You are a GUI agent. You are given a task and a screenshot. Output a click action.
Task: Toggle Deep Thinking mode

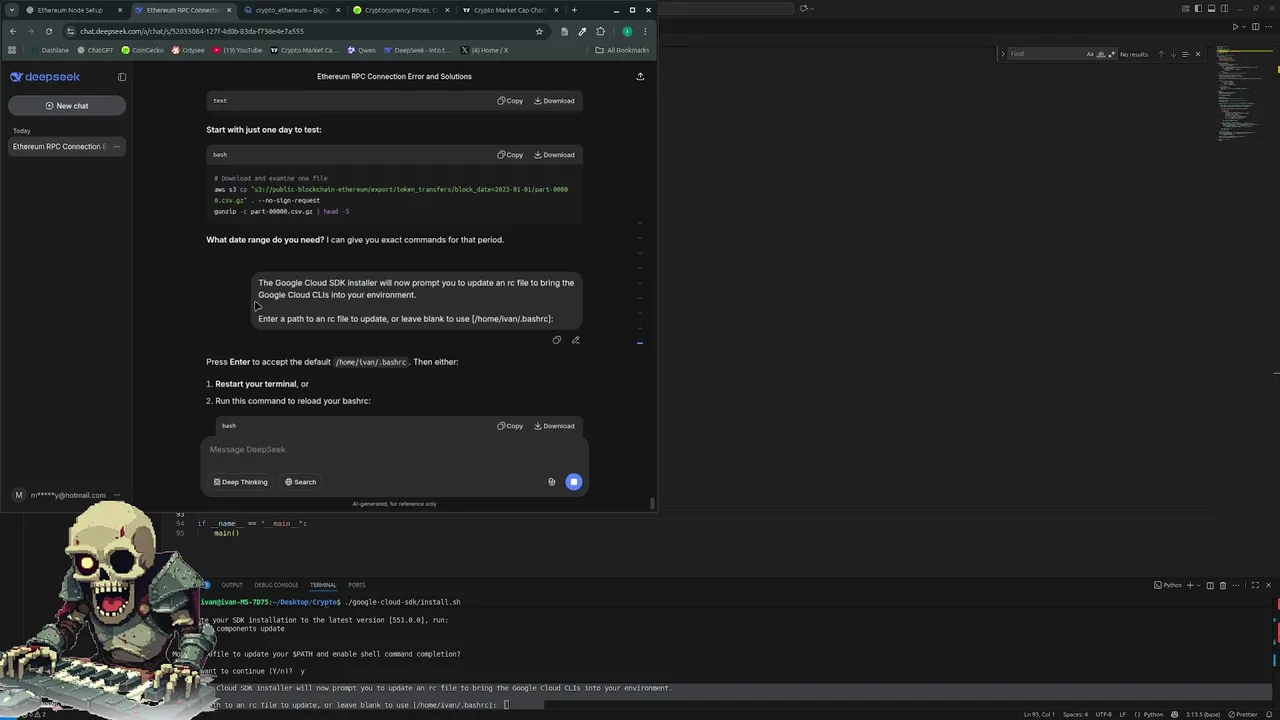point(240,482)
